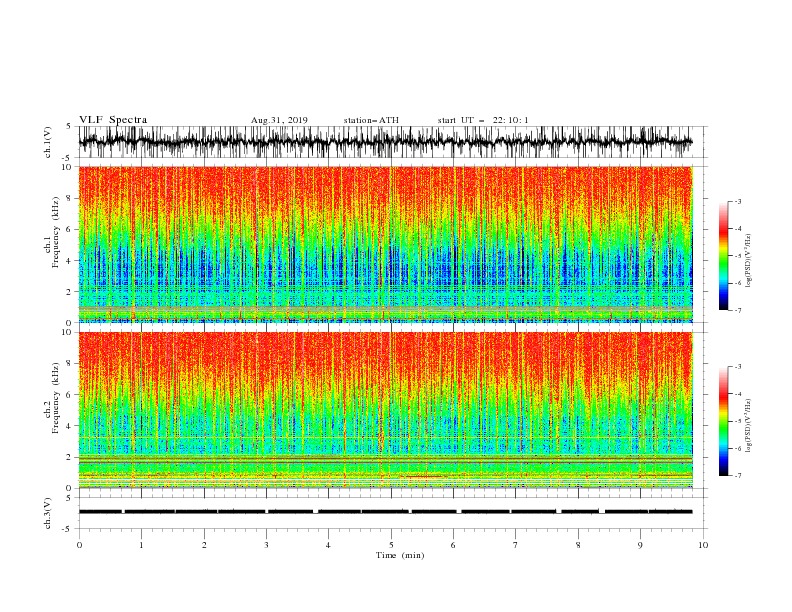Click time axis tick label 0
Screen dimensions: 792x612
pyautogui.click(x=79, y=545)
